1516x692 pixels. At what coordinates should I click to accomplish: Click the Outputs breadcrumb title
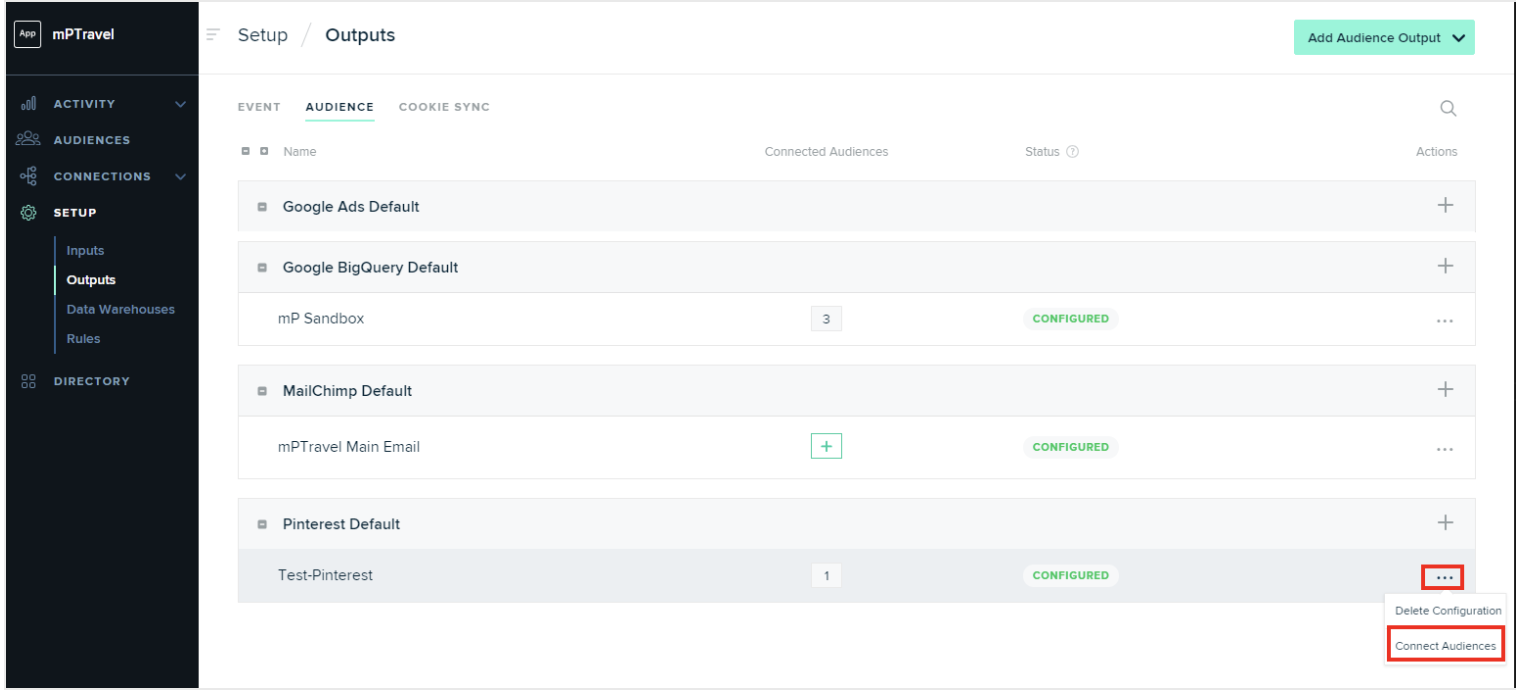tap(360, 35)
